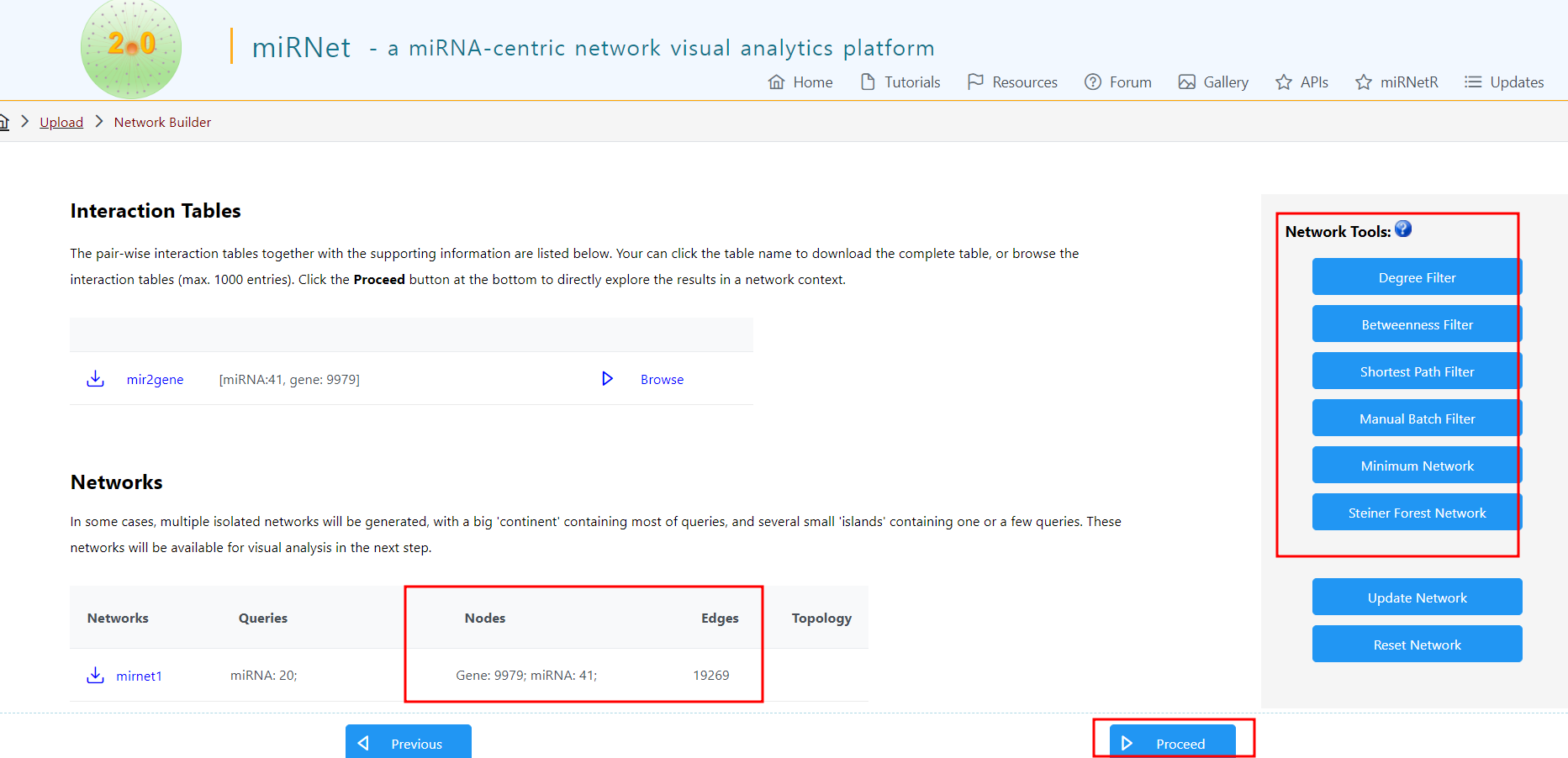This screenshot has width=1568, height=758.
Task: Click the Edges column header
Action: (x=720, y=618)
